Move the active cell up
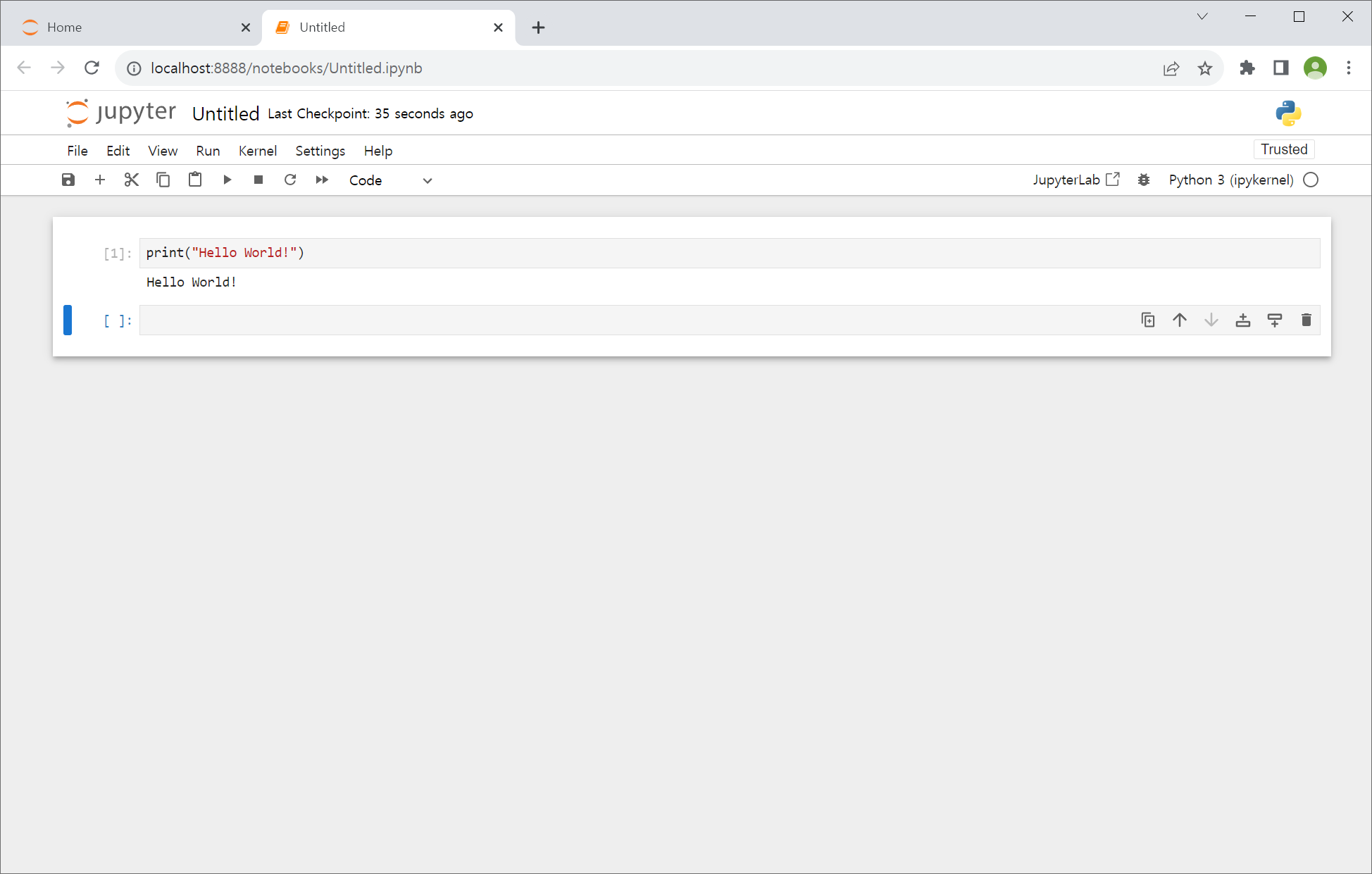1372x874 pixels. (1180, 320)
